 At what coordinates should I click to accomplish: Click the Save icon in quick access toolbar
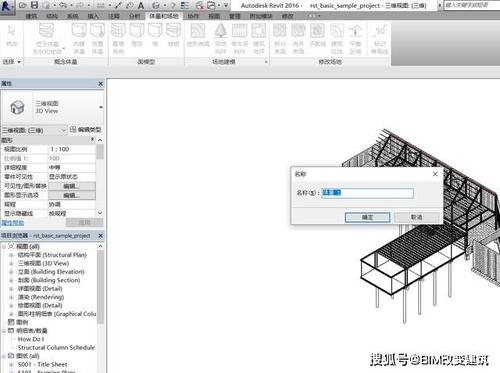[34, 5]
